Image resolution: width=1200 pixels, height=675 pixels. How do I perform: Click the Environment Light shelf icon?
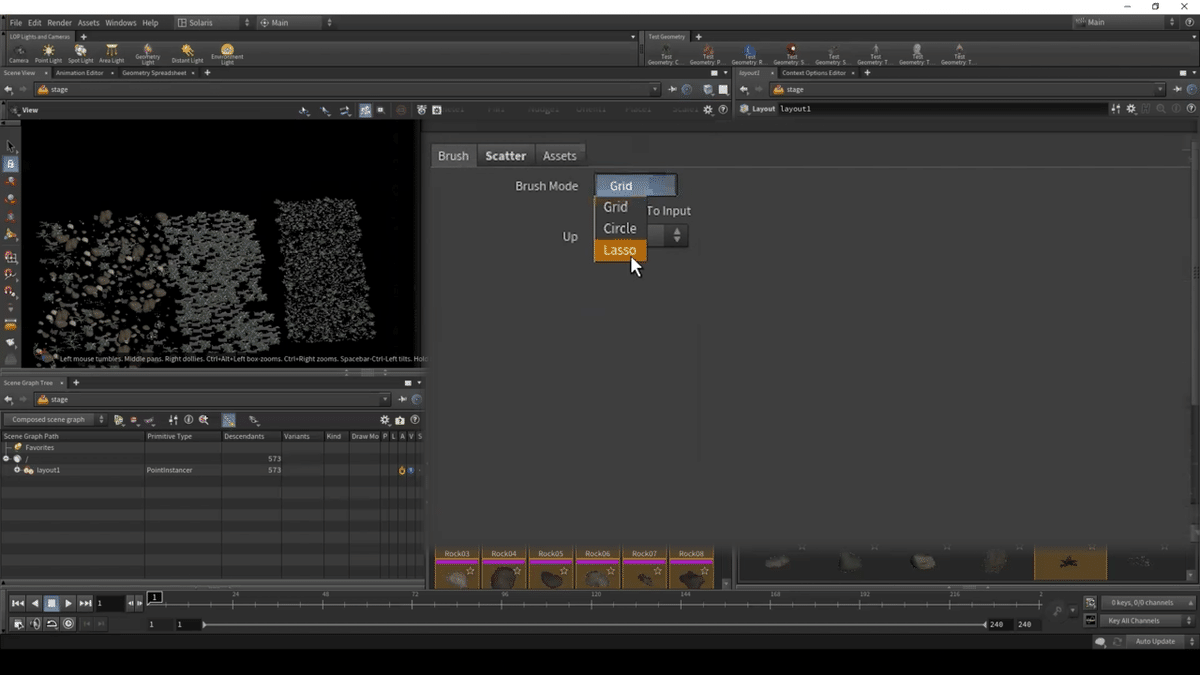[227, 53]
